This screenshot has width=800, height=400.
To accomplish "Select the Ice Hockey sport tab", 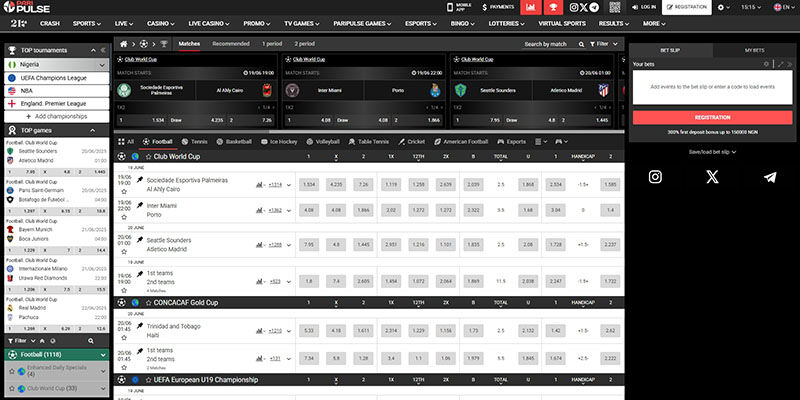I will point(279,141).
